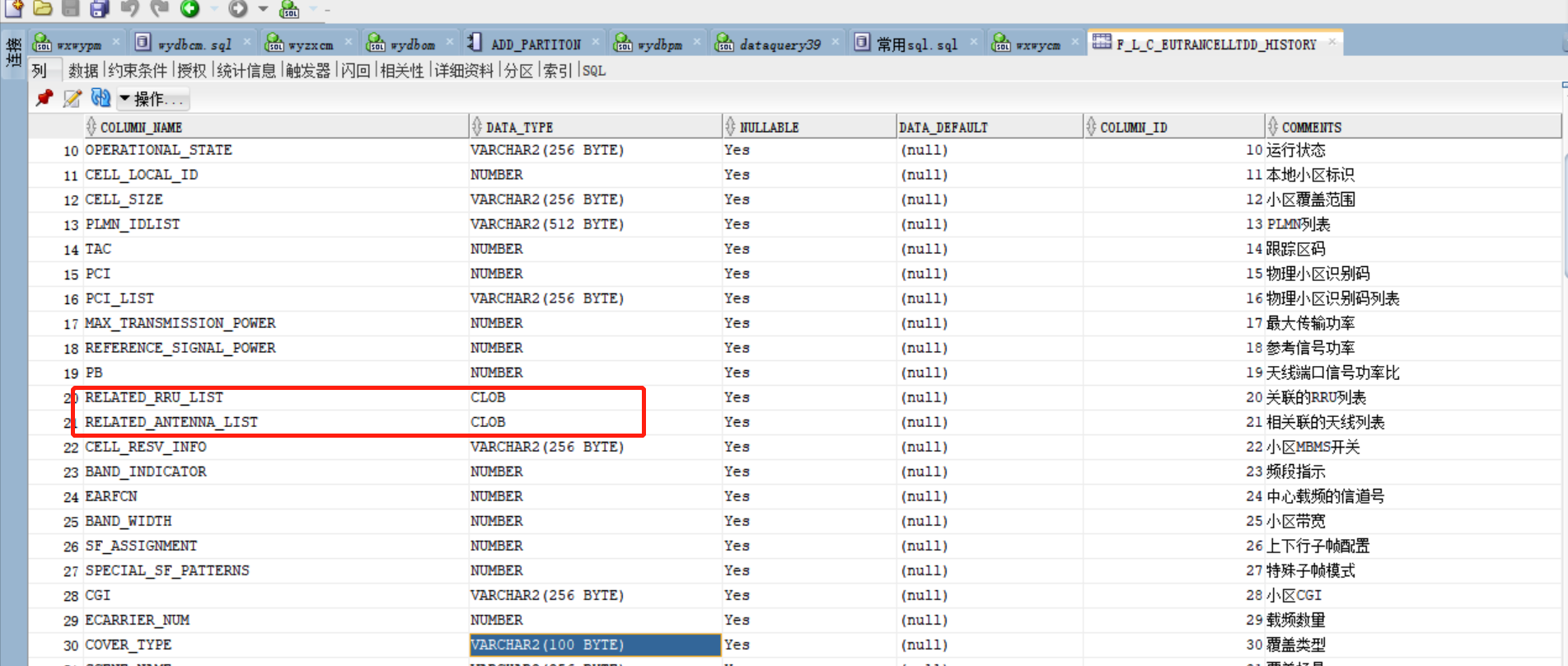Open the 约束条件 constraints sub-tab
The width and height of the screenshot is (1568, 666).
[138, 71]
